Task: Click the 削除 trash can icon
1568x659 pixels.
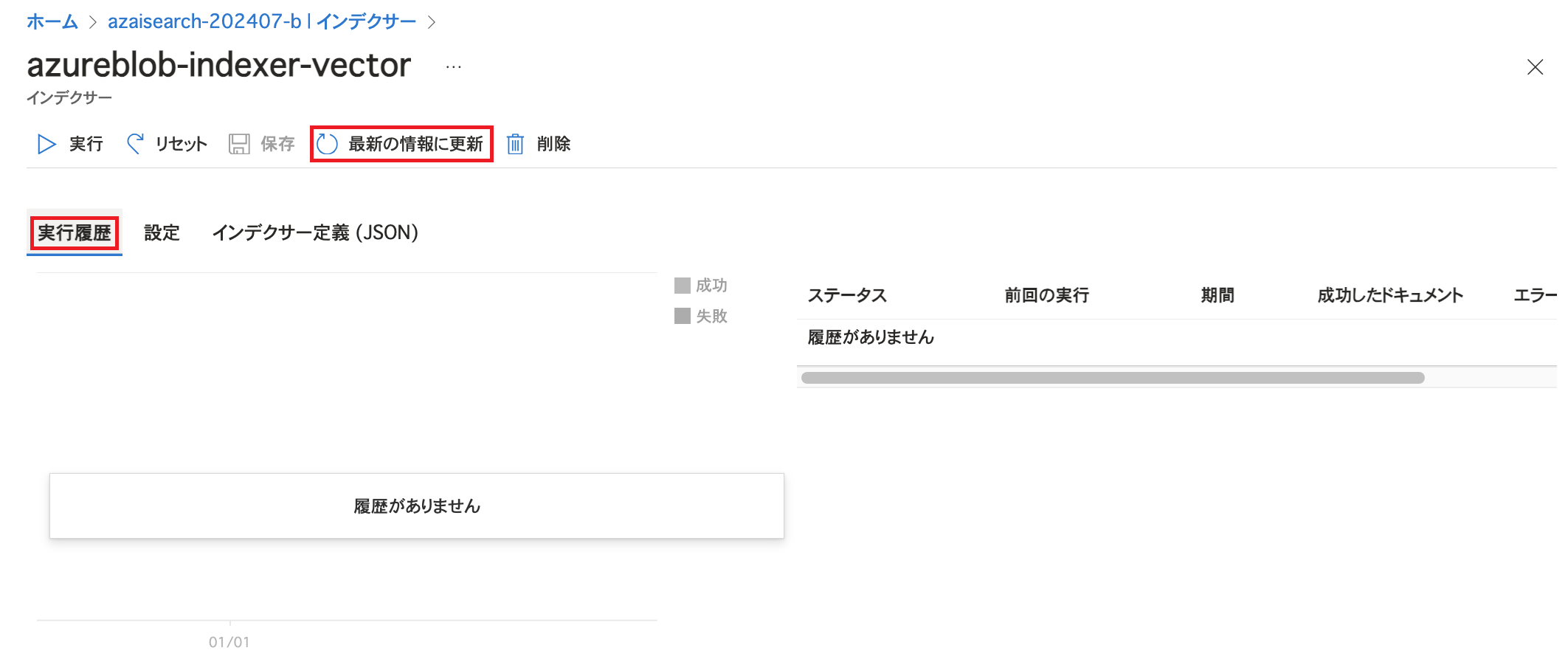Action: pos(515,144)
